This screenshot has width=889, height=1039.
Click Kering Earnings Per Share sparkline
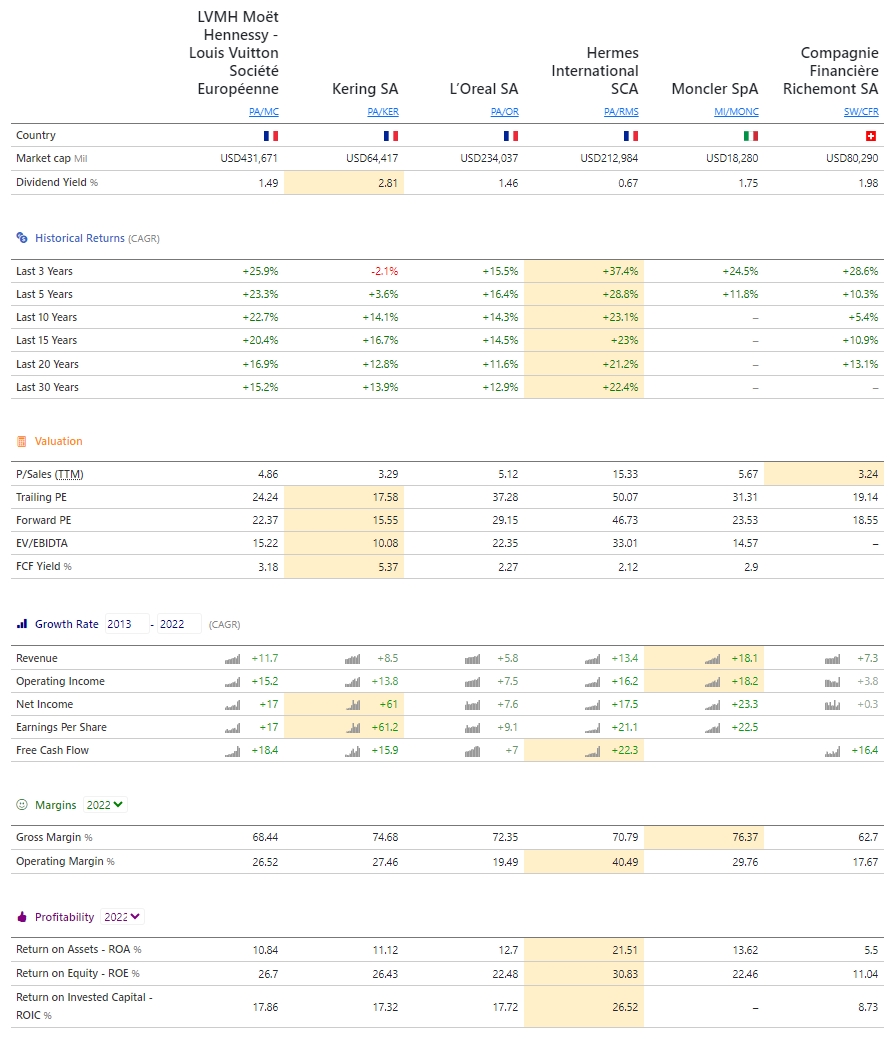tap(352, 728)
